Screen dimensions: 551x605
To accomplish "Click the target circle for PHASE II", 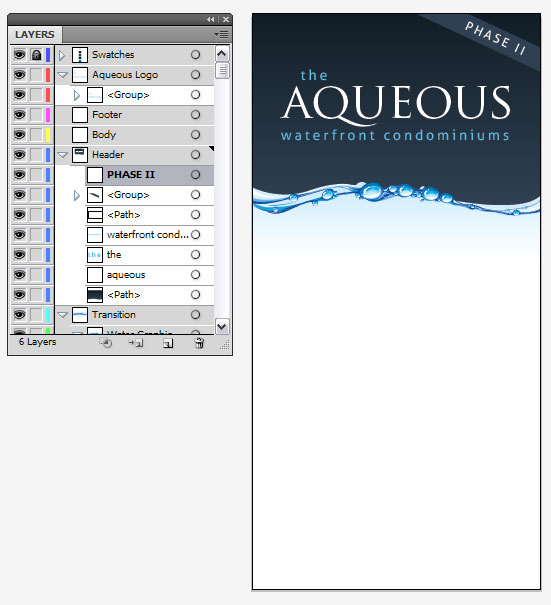I will [x=196, y=175].
